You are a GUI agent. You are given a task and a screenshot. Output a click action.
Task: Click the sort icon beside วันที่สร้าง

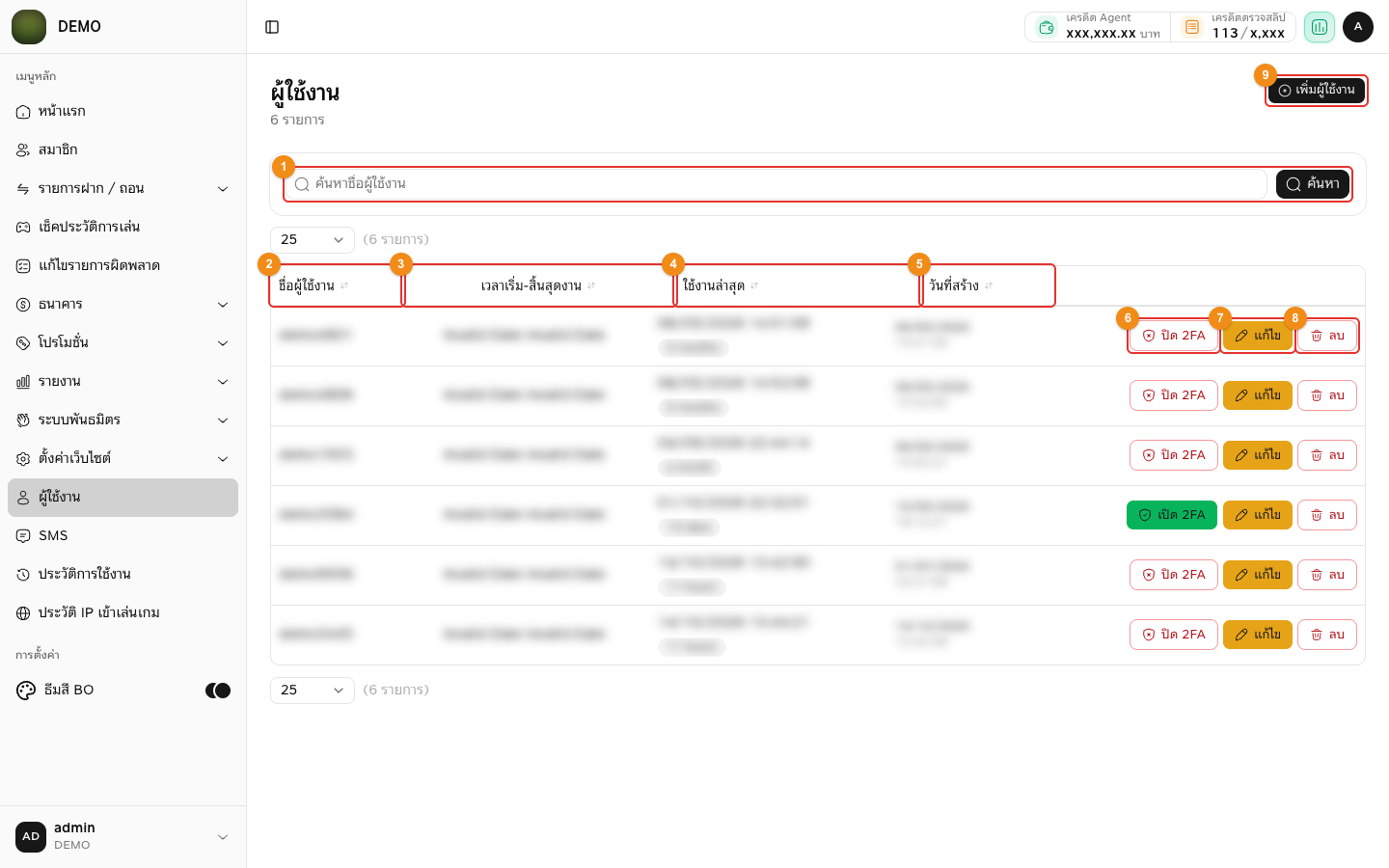point(989,285)
